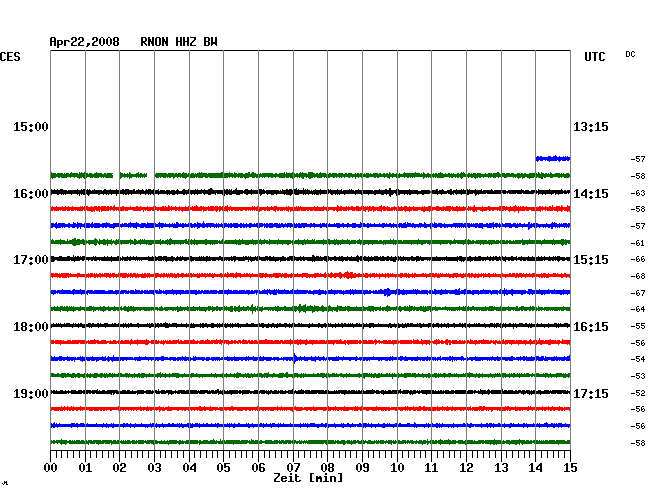Click the black trace on the 19:00 row
The height and width of the screenshot is (494, 650).
[310, 392]
